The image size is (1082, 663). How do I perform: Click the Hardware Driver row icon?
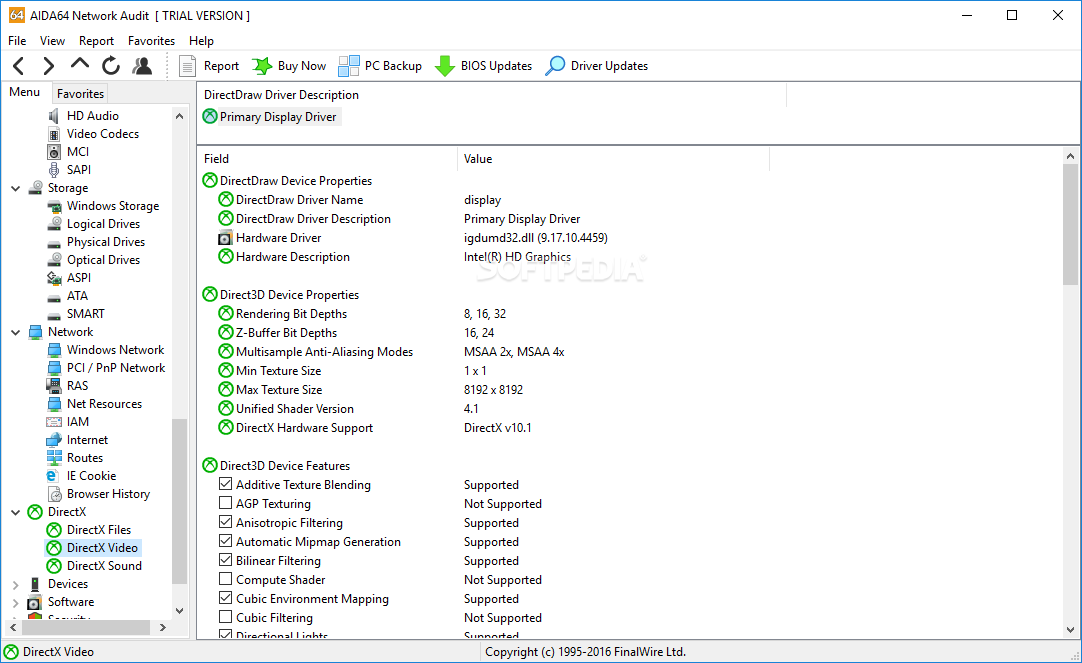coord(225,238)
